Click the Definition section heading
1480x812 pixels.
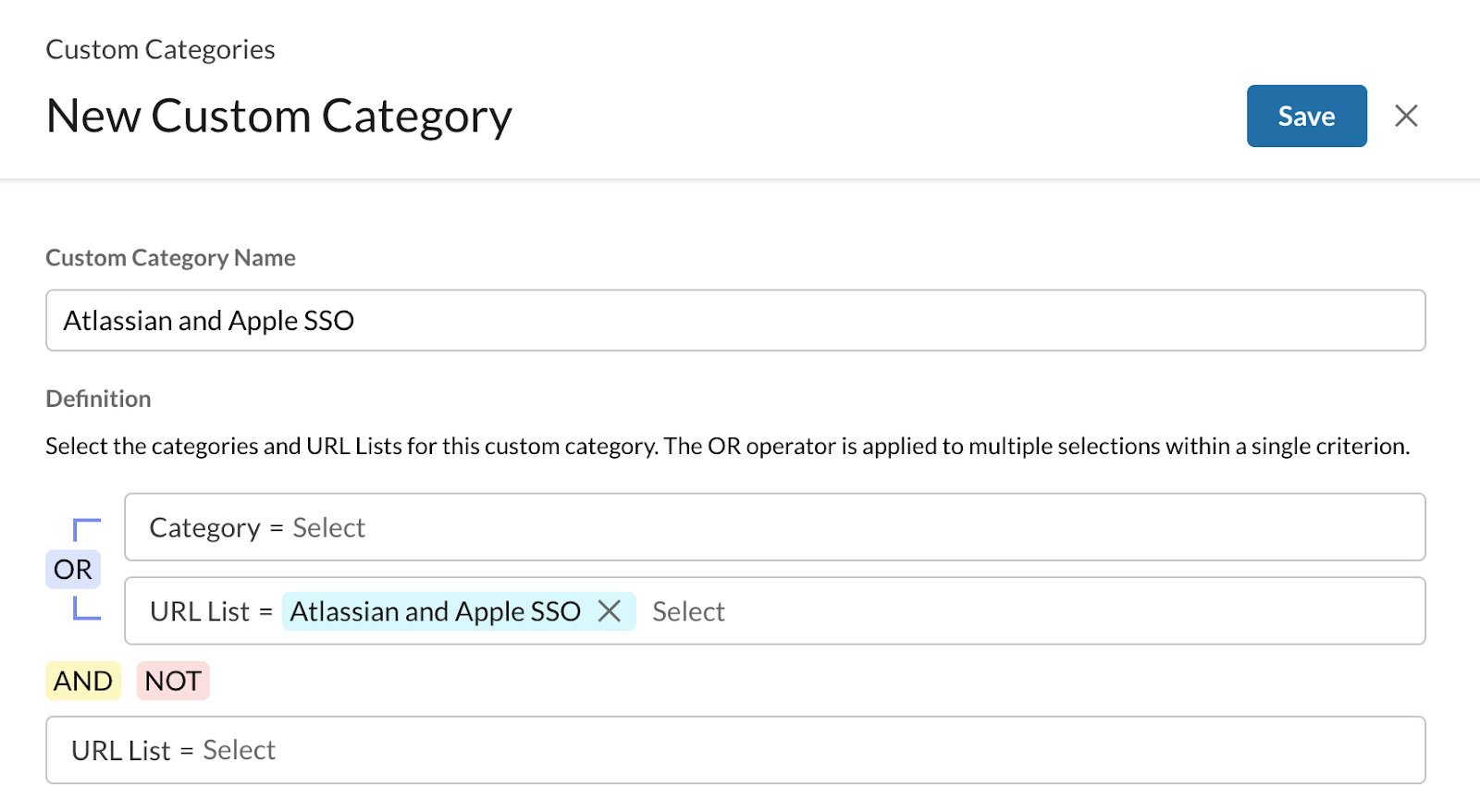pyautogui.click(x=98, y=399)
